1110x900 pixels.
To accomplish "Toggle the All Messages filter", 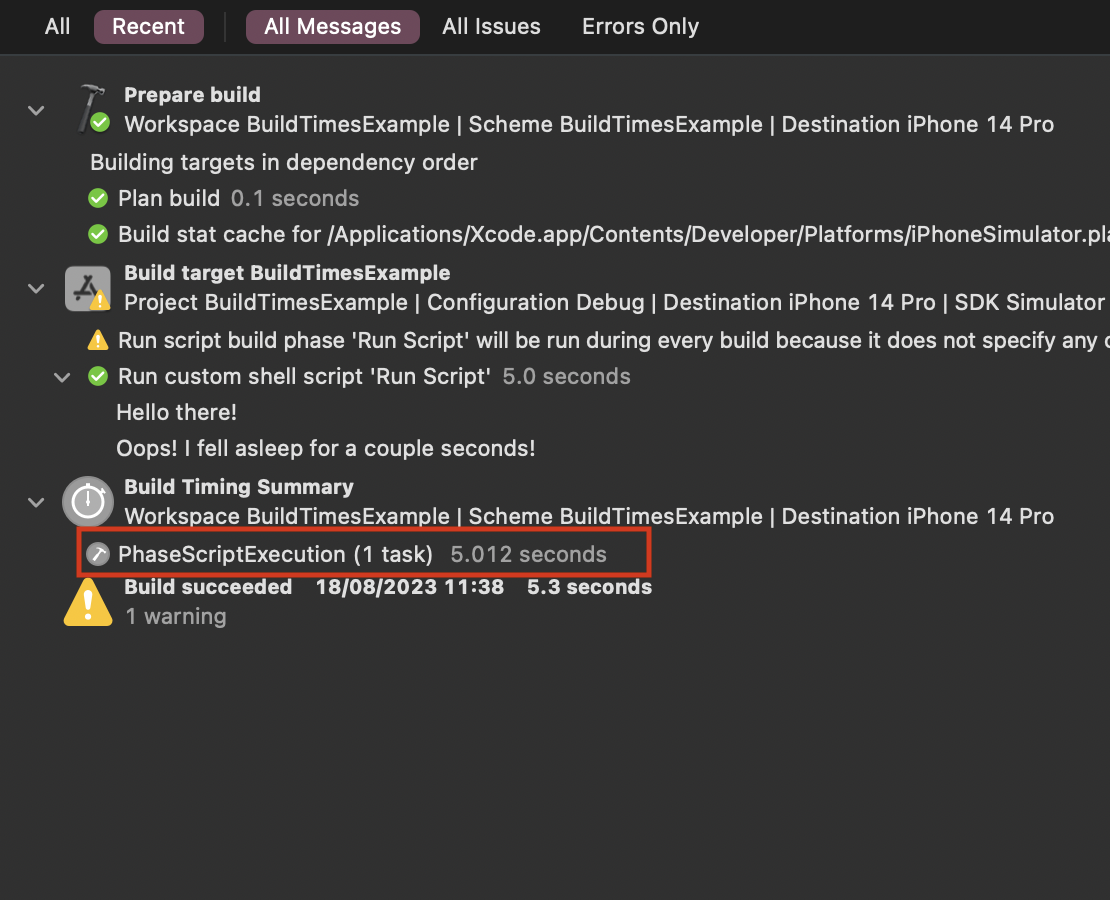I will (332, 27).
